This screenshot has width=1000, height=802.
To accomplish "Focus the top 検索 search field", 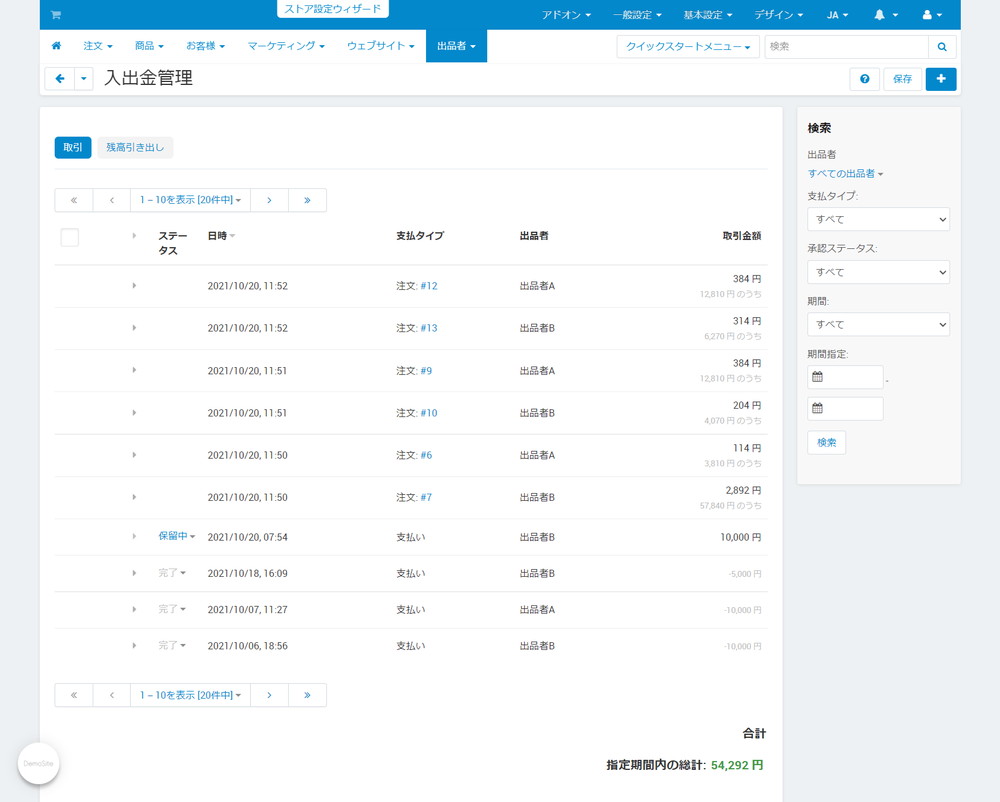I will click(846, 47).
